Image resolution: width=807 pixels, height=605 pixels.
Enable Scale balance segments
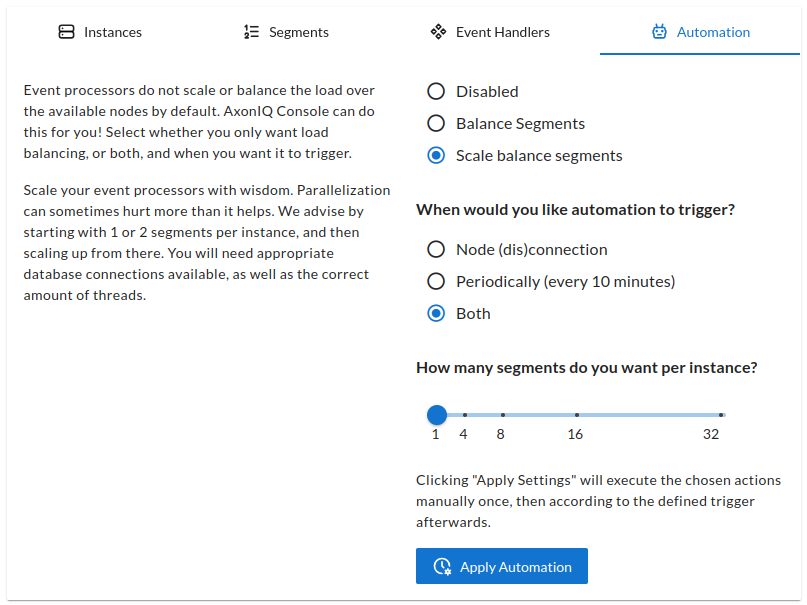(436, 155)
